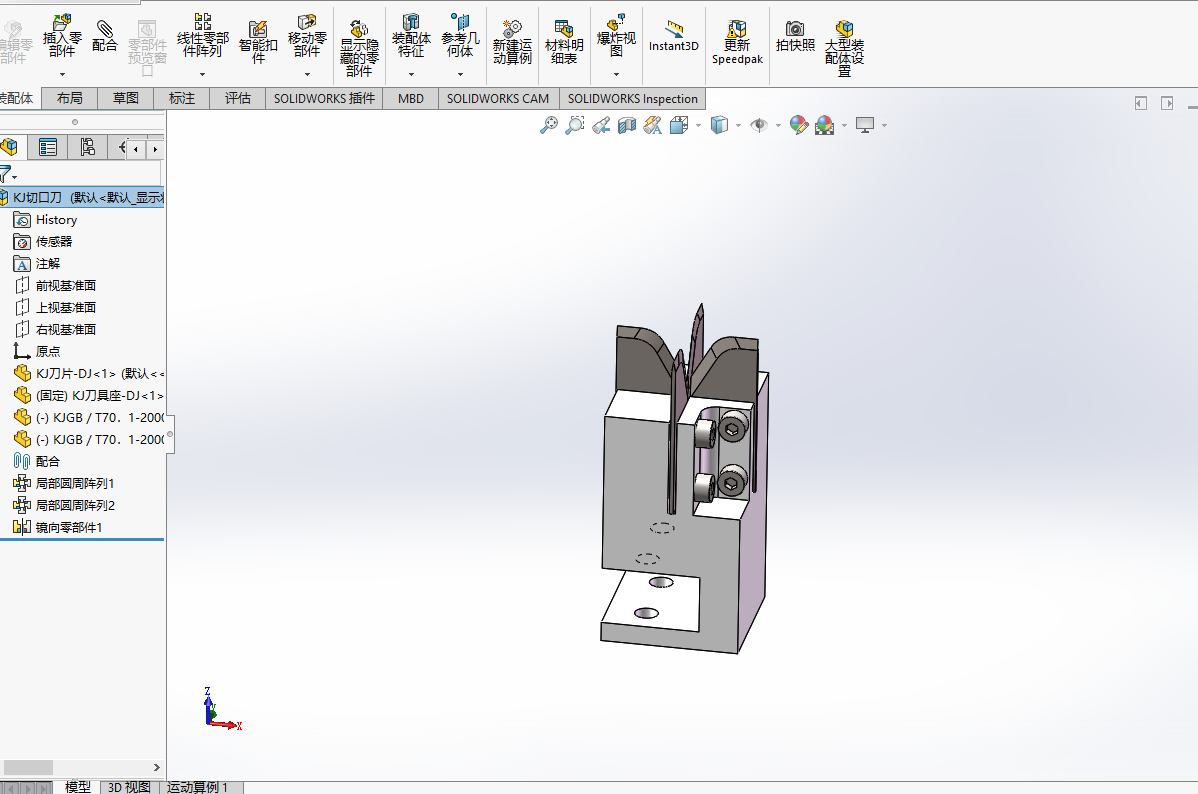Toggle Section View icon
This screenshot has width=1198, height=794.
(627, 125)
